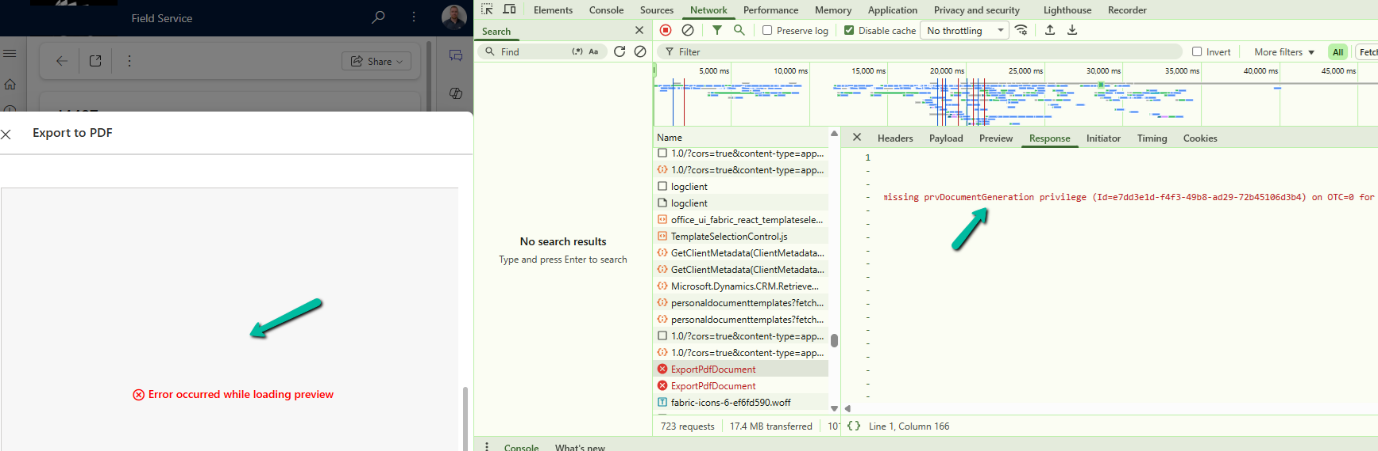
Task: Click the export HAR download icon
Action: click(x=1072, y=30)
